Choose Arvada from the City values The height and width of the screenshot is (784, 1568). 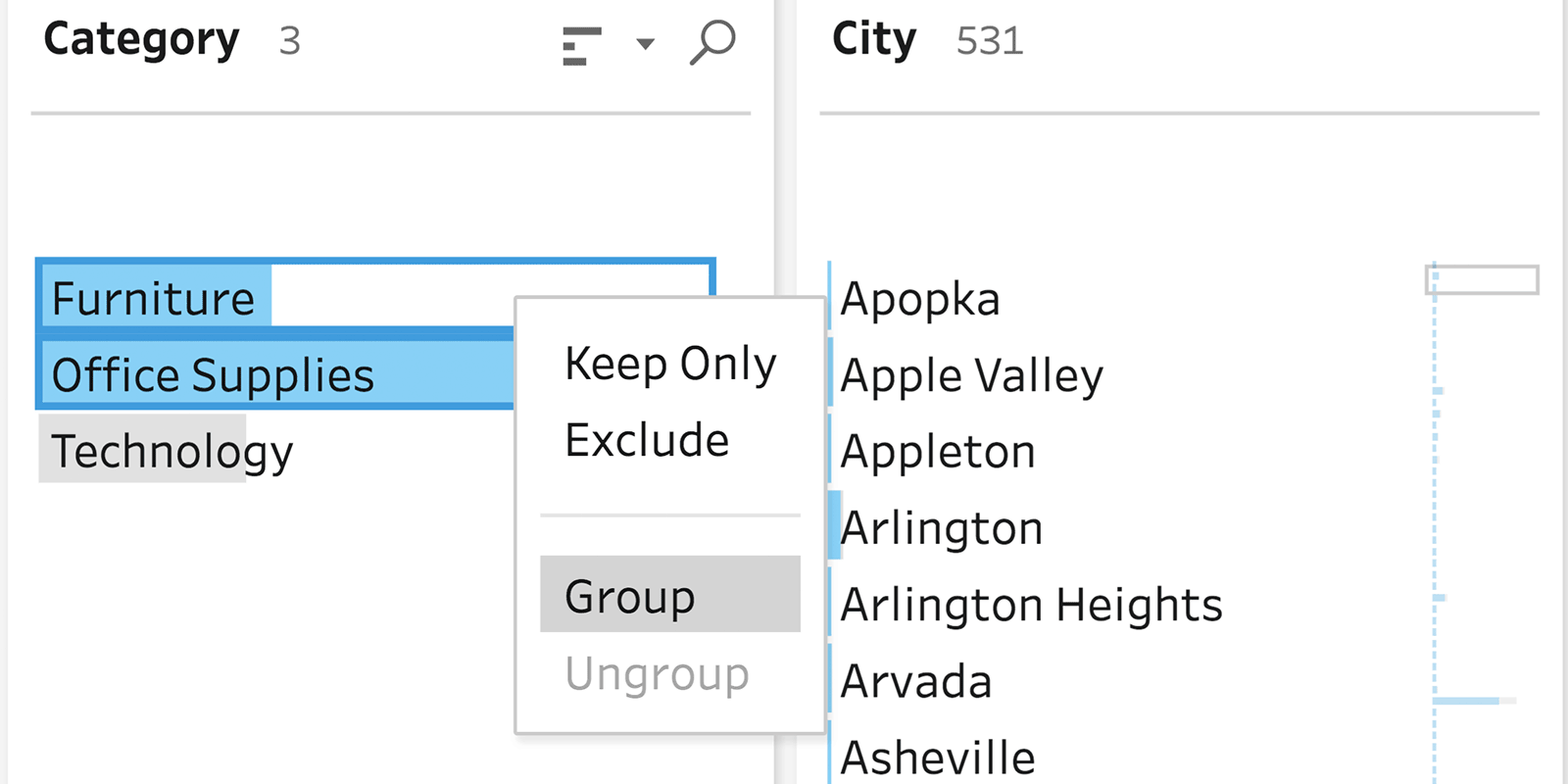point(916,681)
